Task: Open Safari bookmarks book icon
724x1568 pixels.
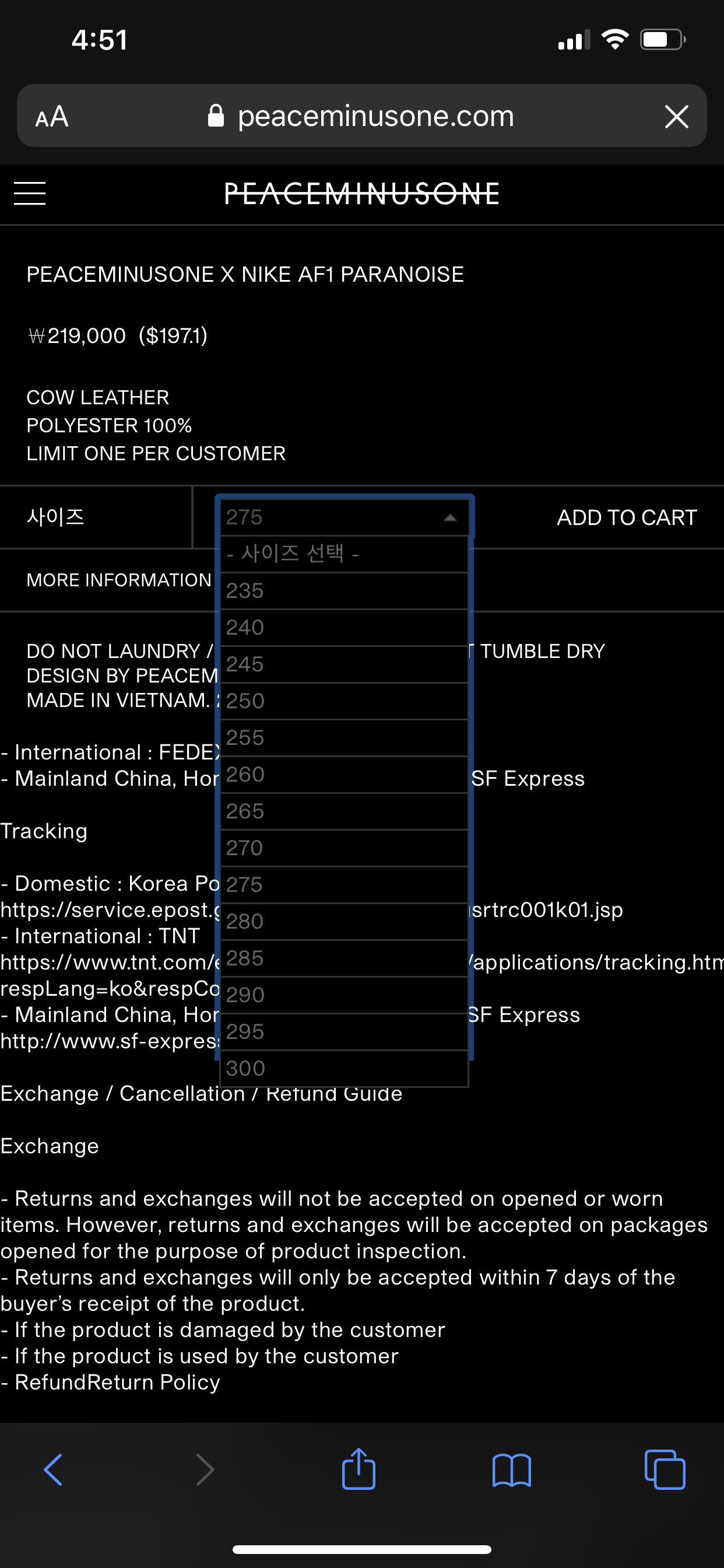Action: (512, 1470)
